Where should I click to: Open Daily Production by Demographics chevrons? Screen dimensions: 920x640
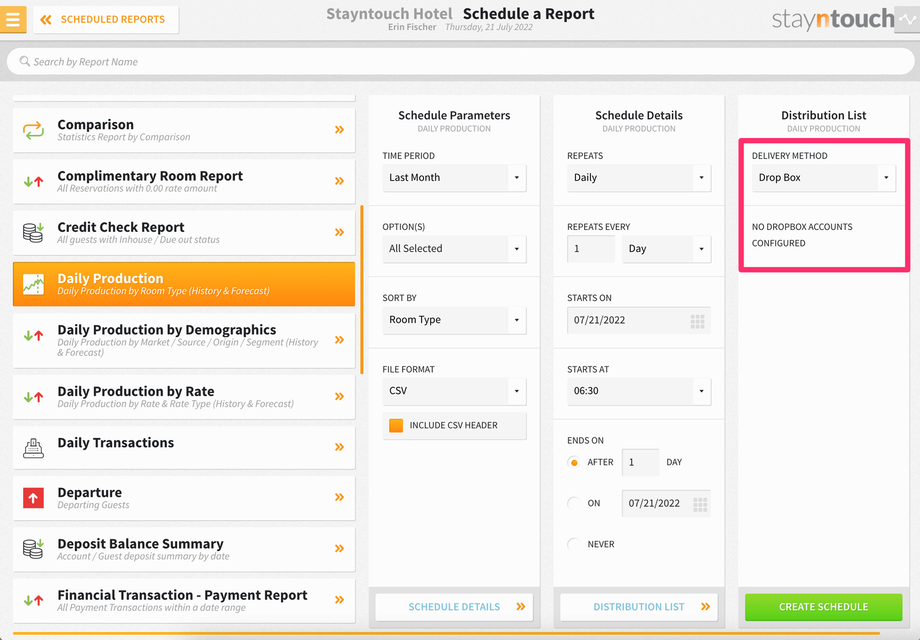pyautogui.click(x=339, y=340)
